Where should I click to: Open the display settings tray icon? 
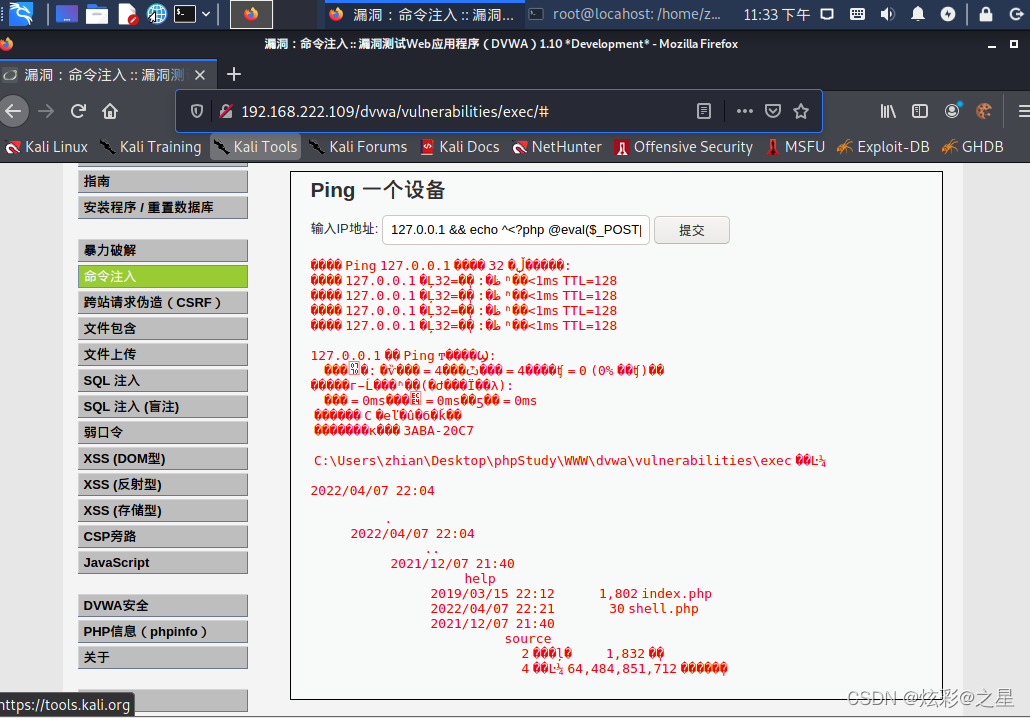click(827, 14)
